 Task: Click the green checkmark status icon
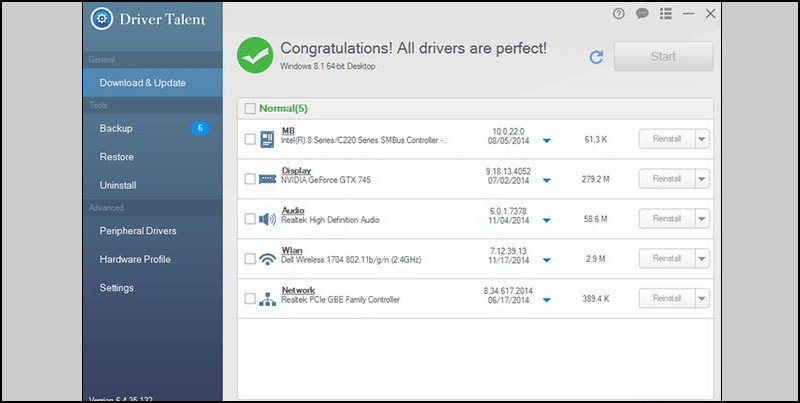point(255,55)
